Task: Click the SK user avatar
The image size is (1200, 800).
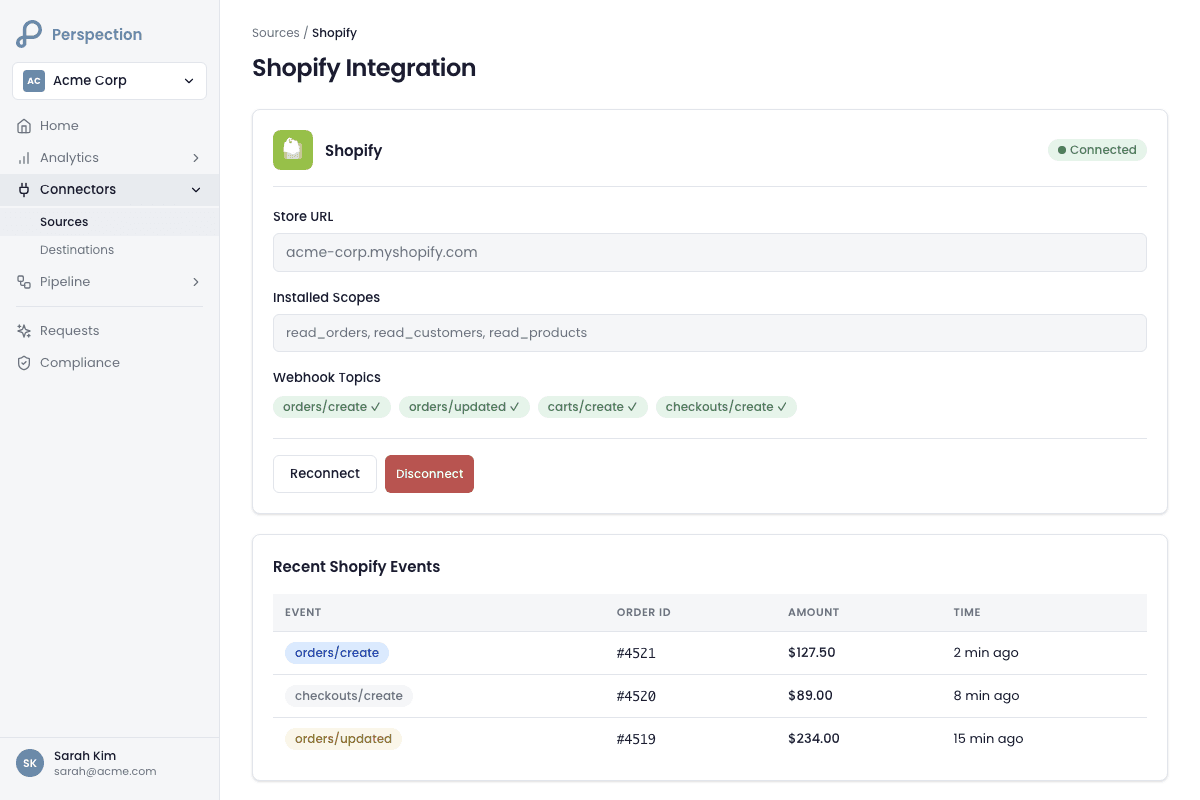Action: point(30,763)
